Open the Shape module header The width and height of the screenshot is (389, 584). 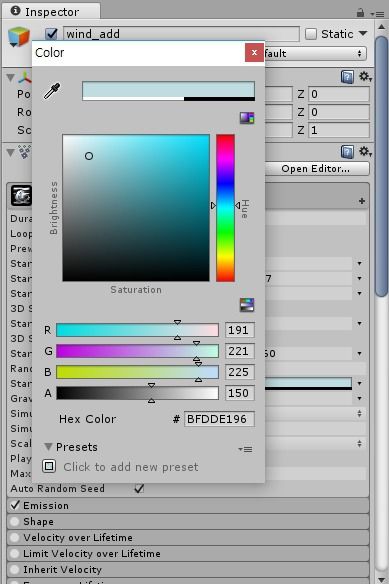tap(188, 521)
